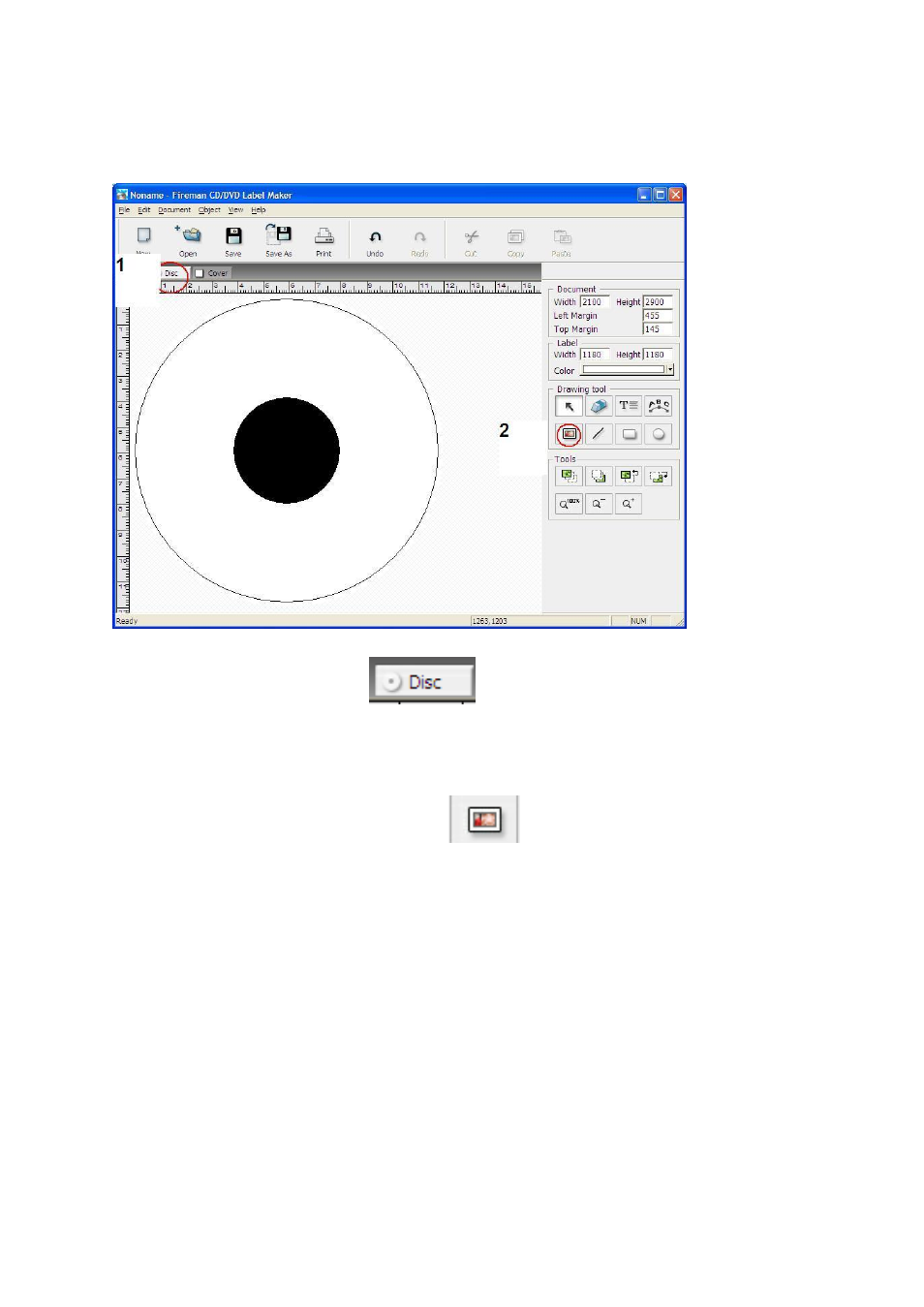This screenshot has height=1307, width=924.
Task: Choose the Save As toolbar icon
Action: click(279, 233)
